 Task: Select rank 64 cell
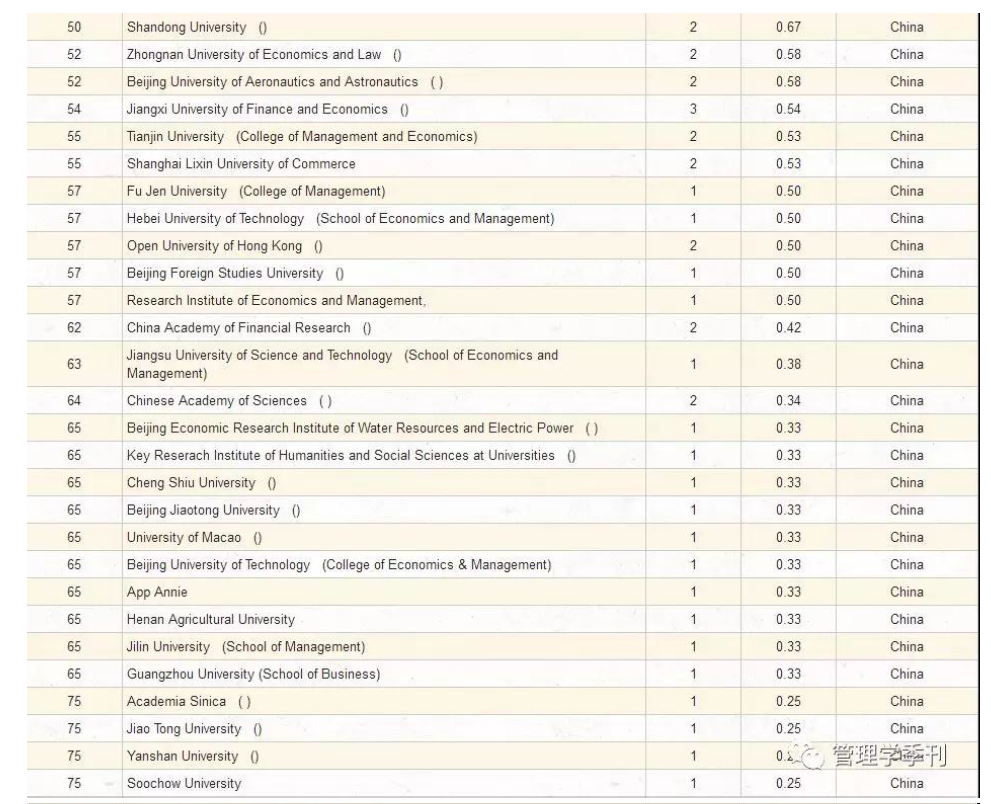[74, 401]
